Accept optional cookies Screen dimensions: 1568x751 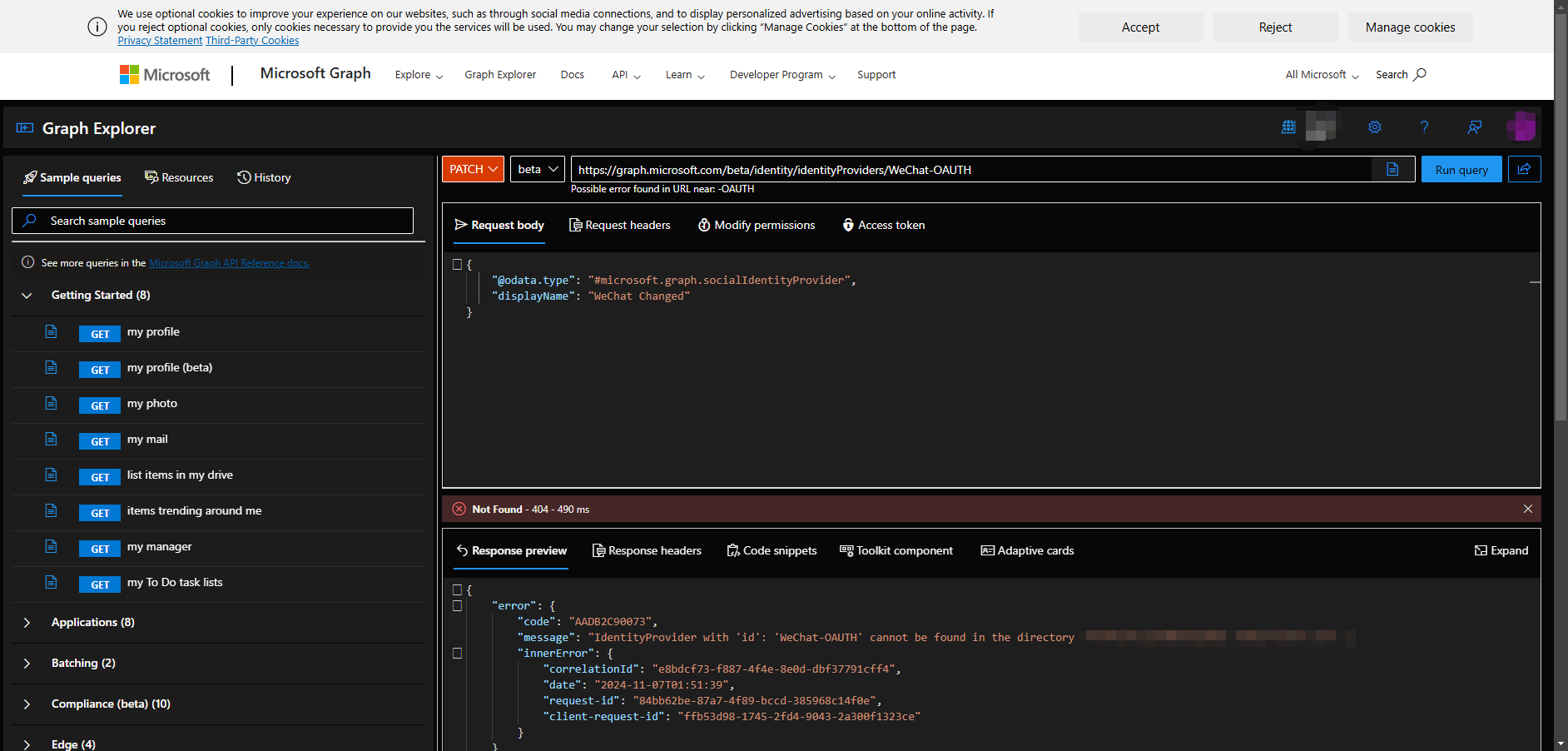click(x=1140, y=27)
